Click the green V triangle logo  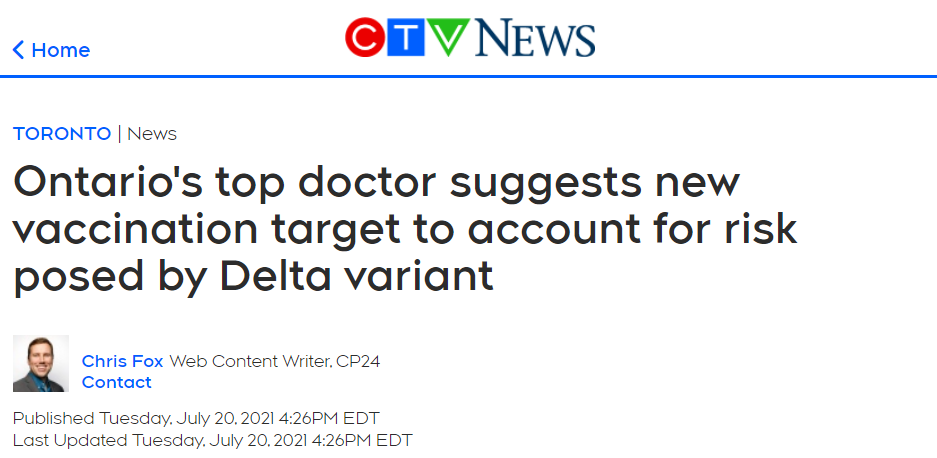click(x=448, y=37)
